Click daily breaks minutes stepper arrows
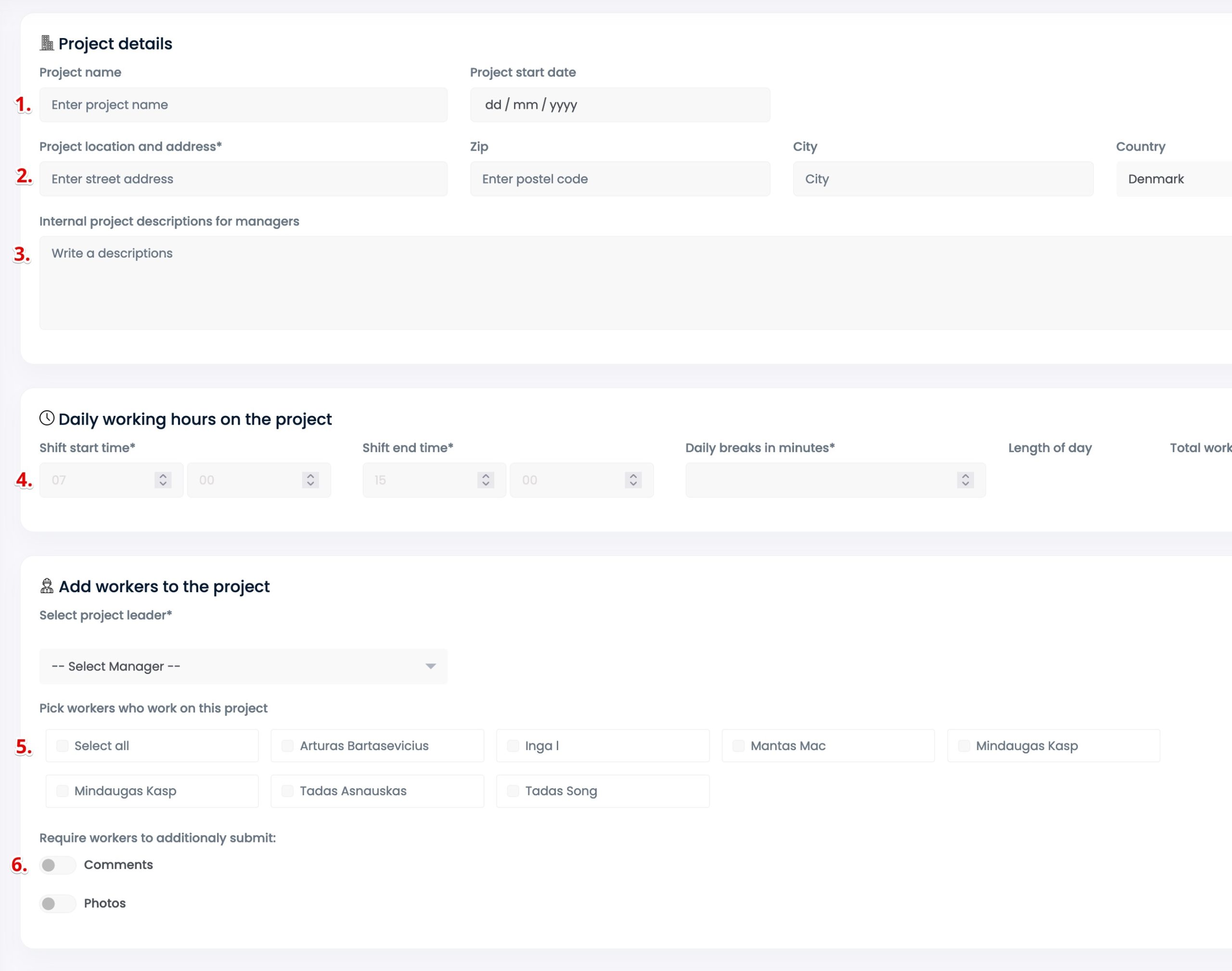This screenshot has height=971, width=1232. coord(965,480)
